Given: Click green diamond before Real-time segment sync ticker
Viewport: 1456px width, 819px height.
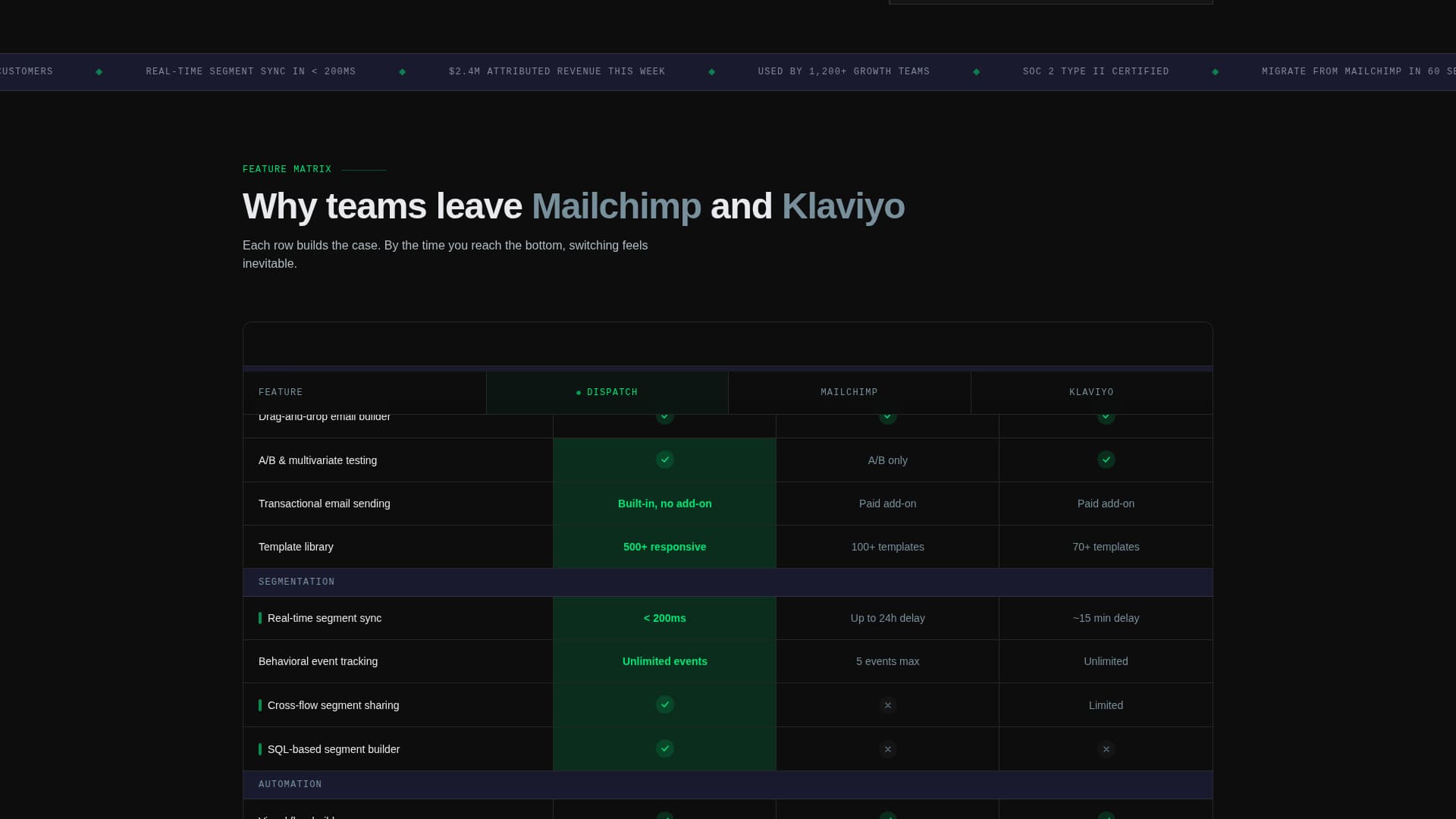Looking at the screenshot, I should (99, 72).
